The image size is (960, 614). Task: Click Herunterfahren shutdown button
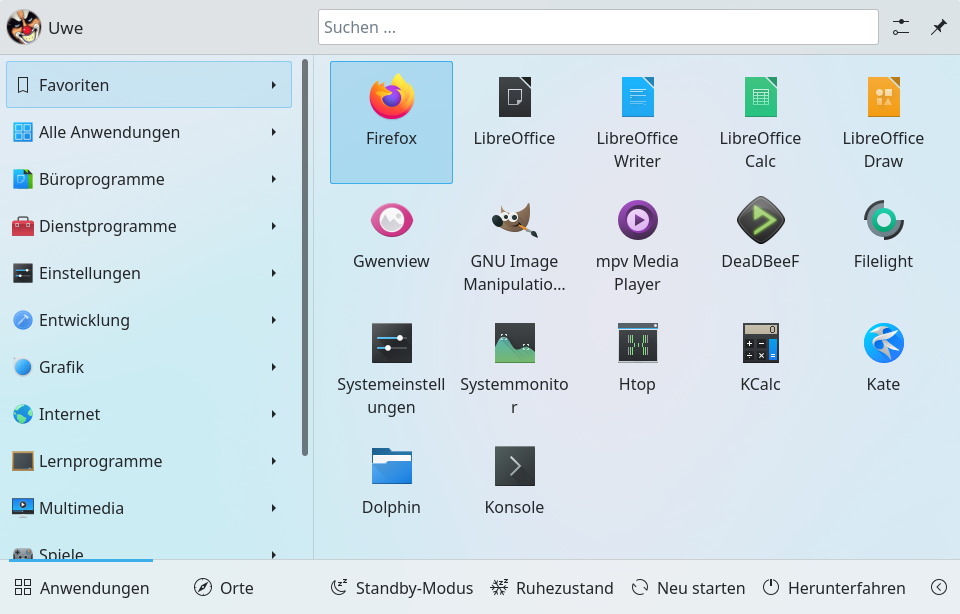tap(834, 588)
